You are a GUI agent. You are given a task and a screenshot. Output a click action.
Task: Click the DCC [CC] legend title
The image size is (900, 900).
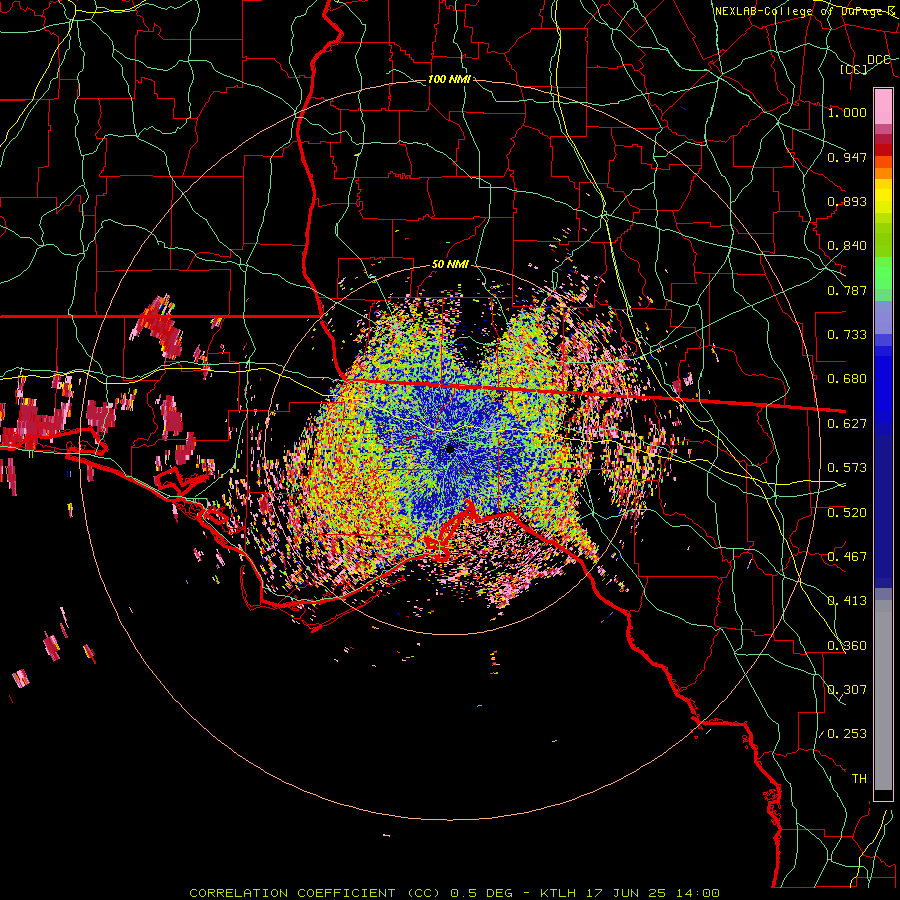866,64
